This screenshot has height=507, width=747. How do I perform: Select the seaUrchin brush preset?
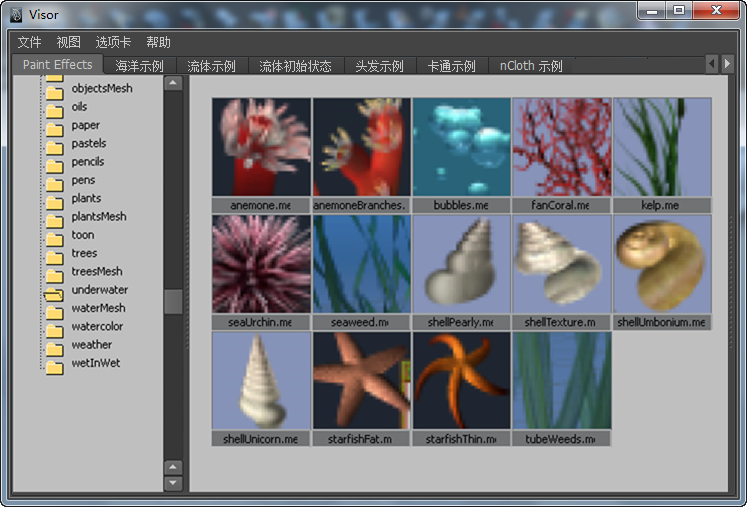click(261, 265)
